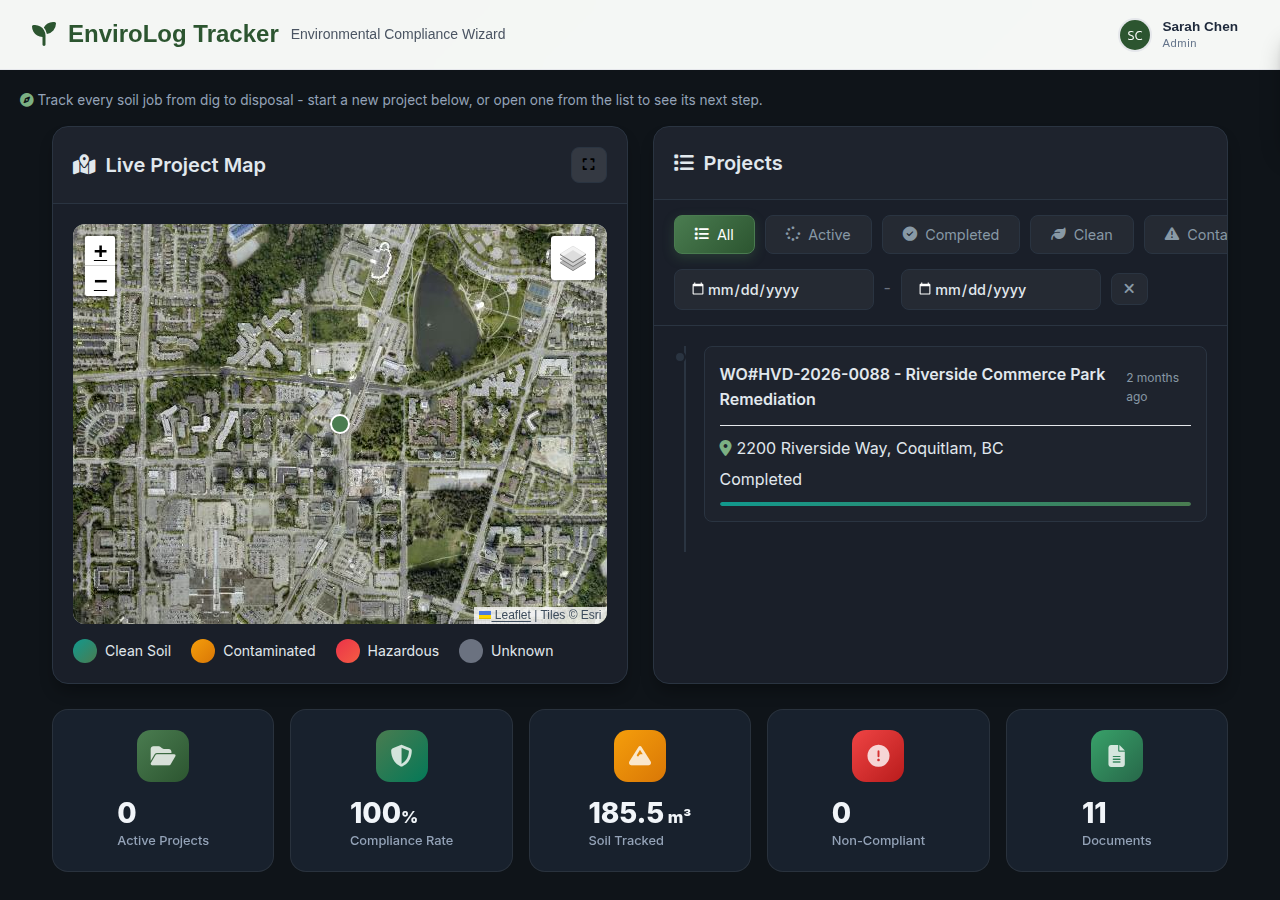Click the timeline dot beside the project card

point(680,357)
